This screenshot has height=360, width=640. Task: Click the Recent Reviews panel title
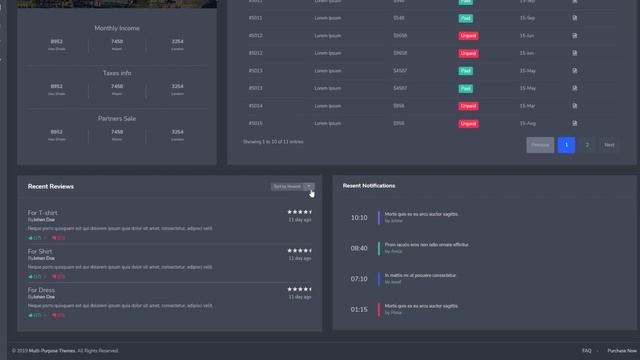[x=51, y=187]
